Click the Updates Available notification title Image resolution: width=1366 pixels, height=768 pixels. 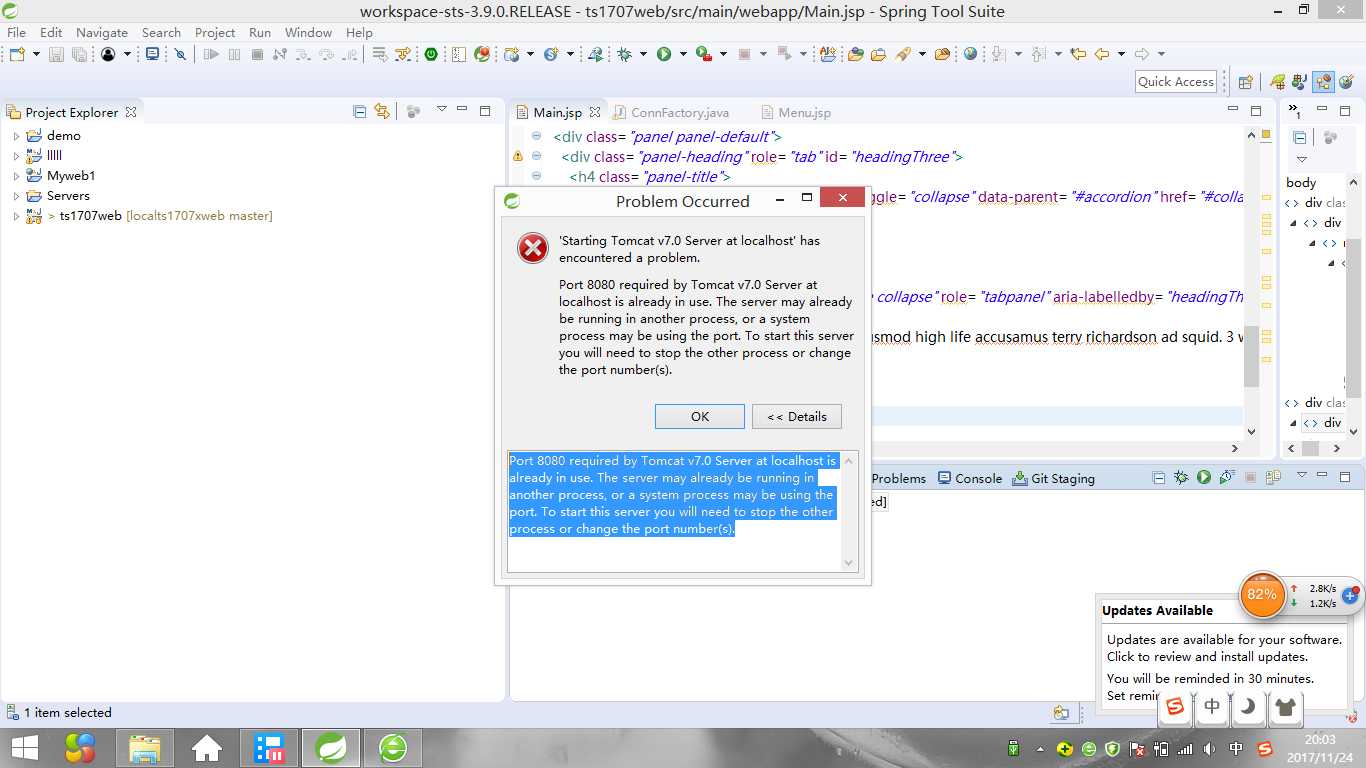click(x=1157, y=610)
